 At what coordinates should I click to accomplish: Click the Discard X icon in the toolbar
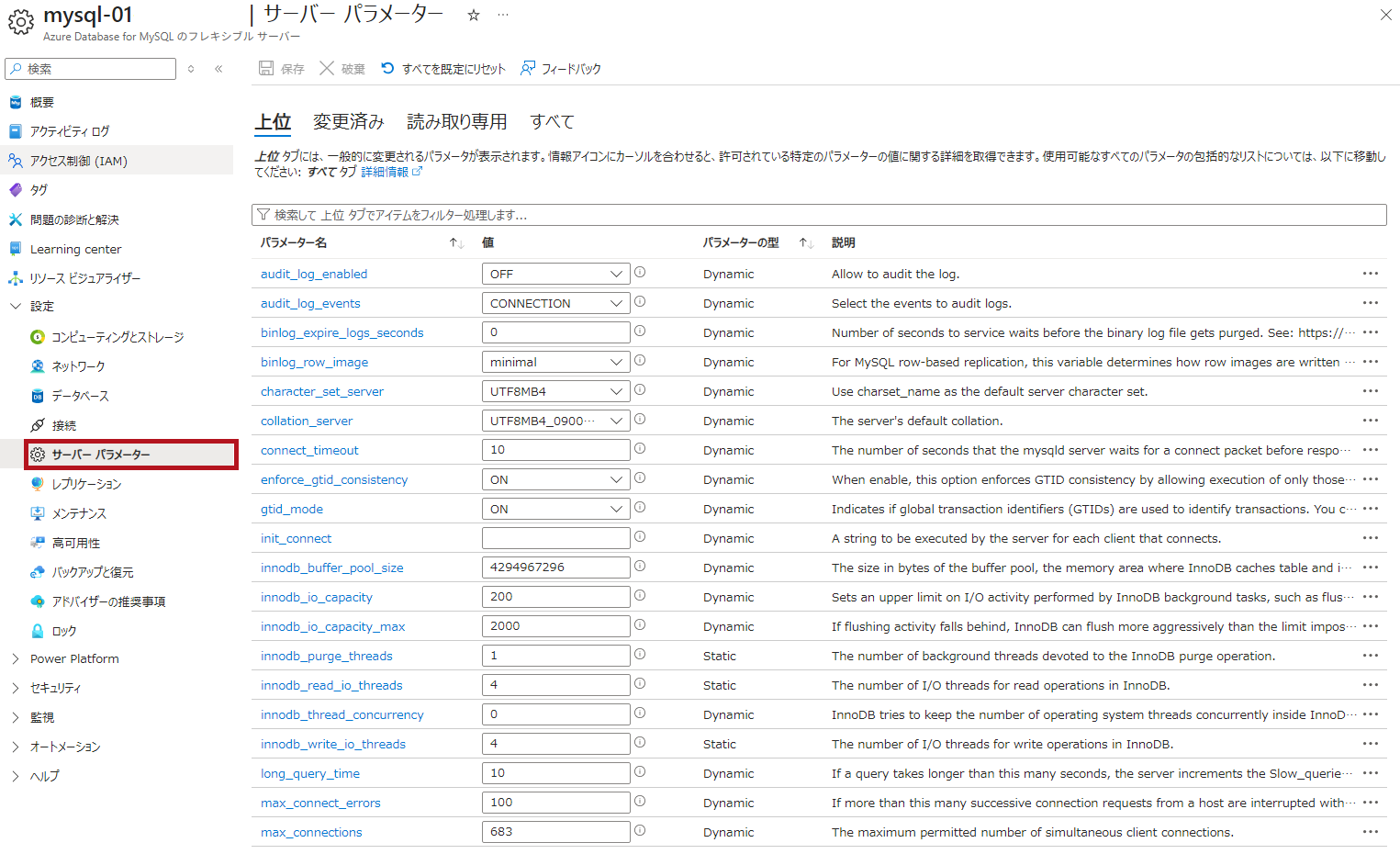(x=327, y=68)
